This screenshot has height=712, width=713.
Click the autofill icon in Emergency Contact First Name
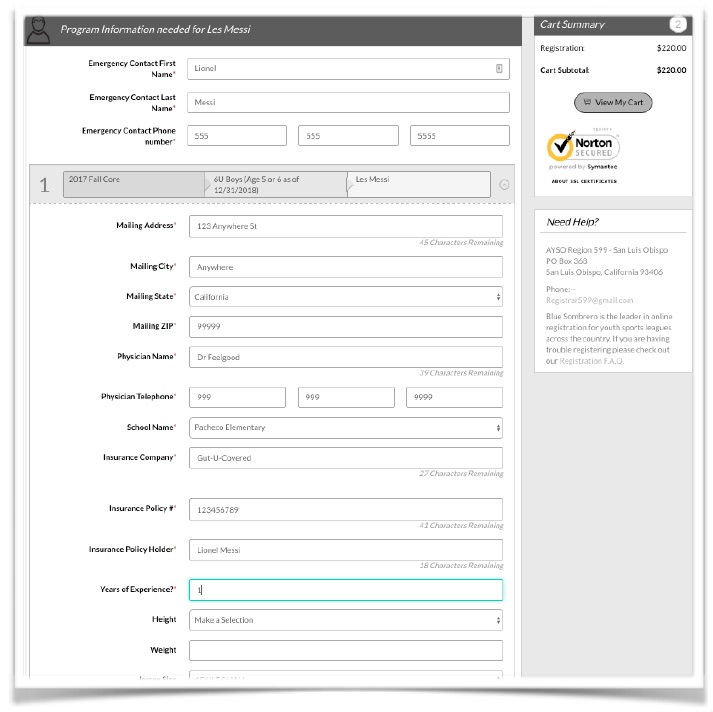click(499, 69)
